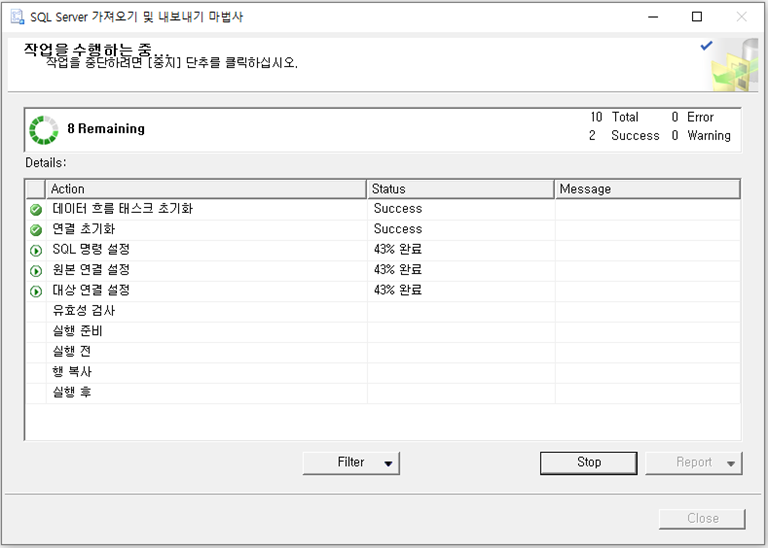Select the 연결 초기화 row
The width and height of the screenshot is (768, 548).
(x=383, y=229)
